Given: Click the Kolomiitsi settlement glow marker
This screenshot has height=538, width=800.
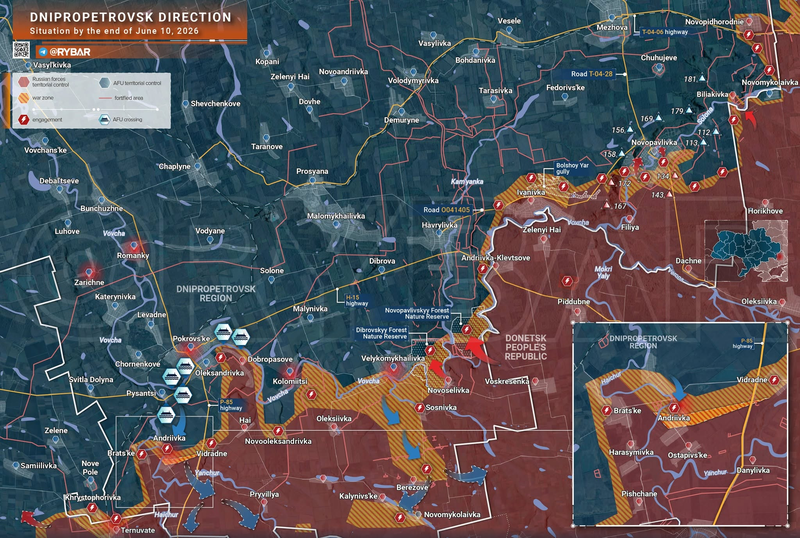Looking at the screenshot, I should tap(290, 372).
